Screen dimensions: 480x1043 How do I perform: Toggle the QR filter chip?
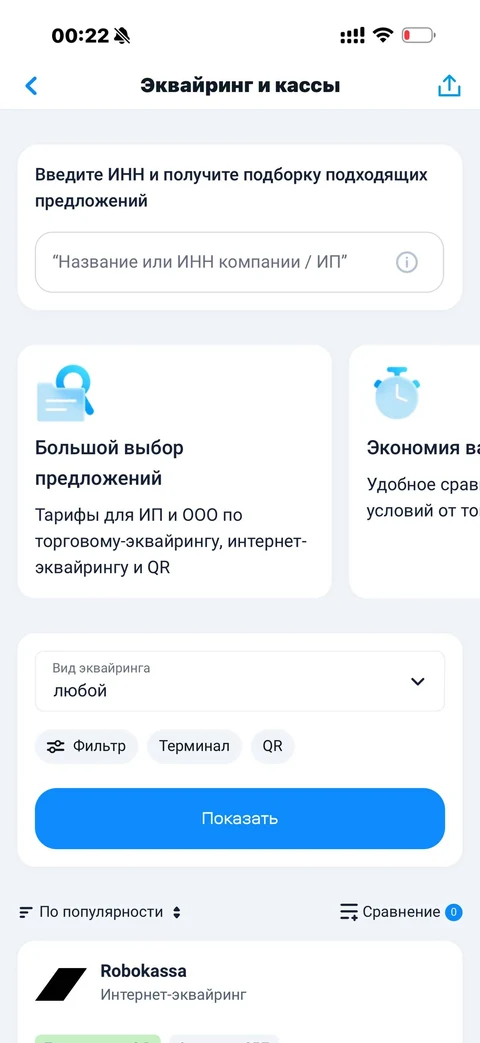tap(273, 746)
